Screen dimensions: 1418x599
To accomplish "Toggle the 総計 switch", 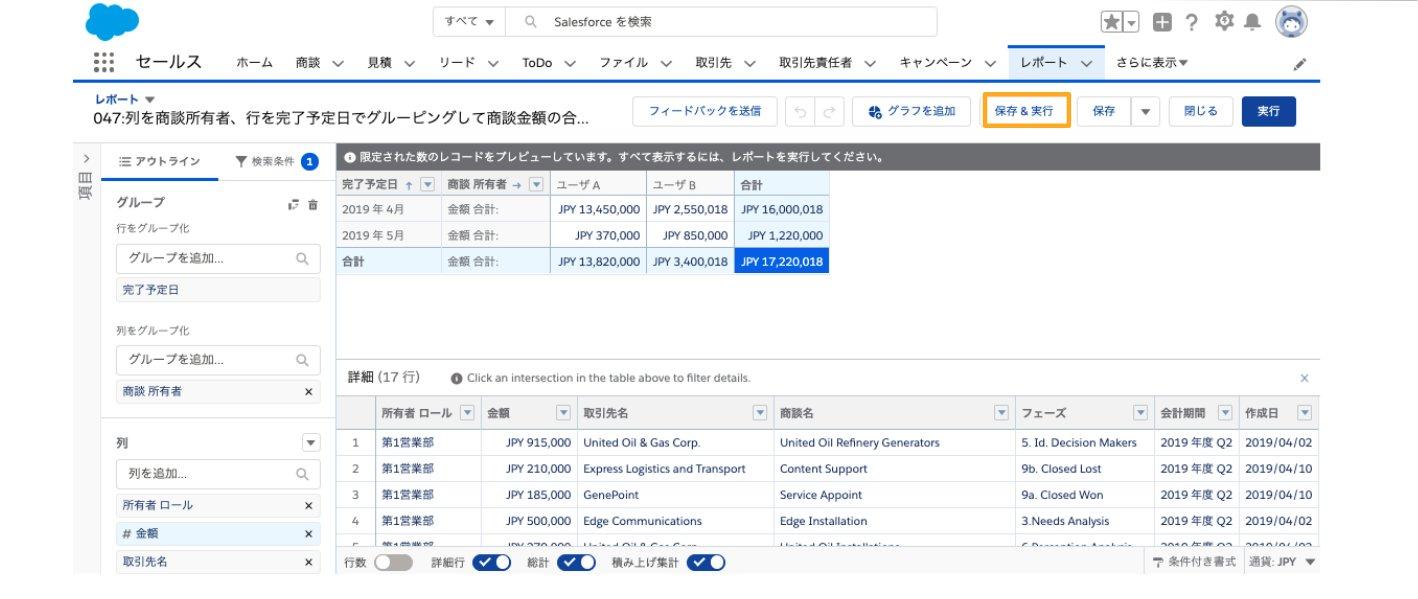I will pos(576,562).
